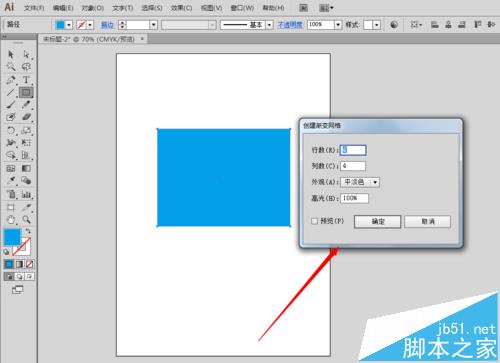Reset to default fill and stroke
Viewport: 500px width, 363px height.
coord(6,252)
